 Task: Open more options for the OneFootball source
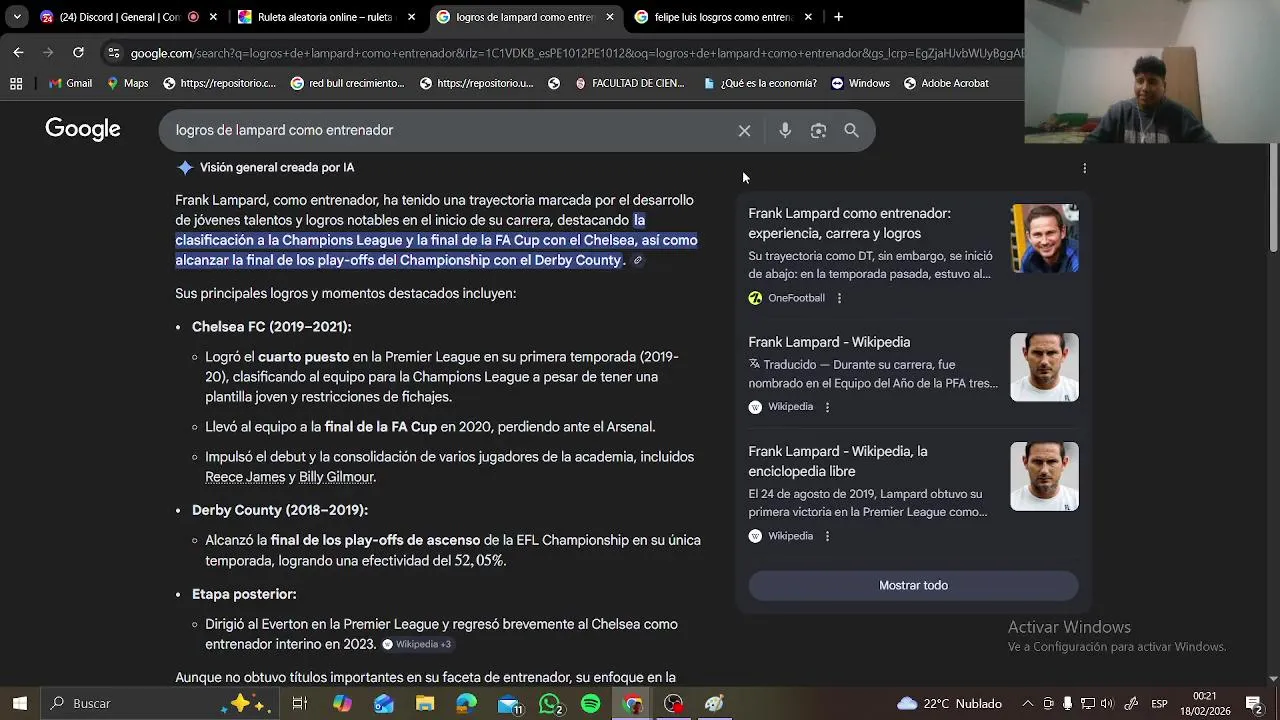[839, 298]
